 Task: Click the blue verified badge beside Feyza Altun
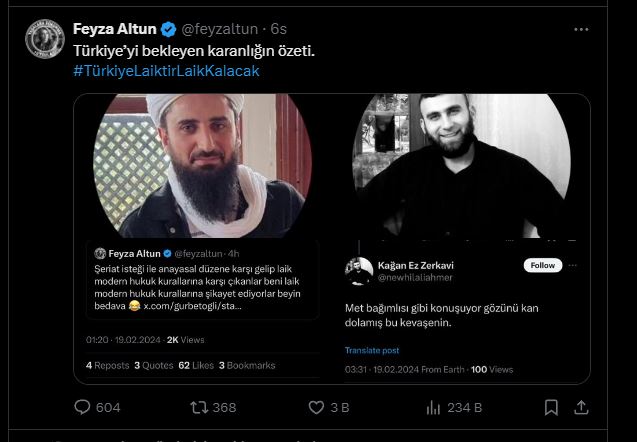pos(169,29)
